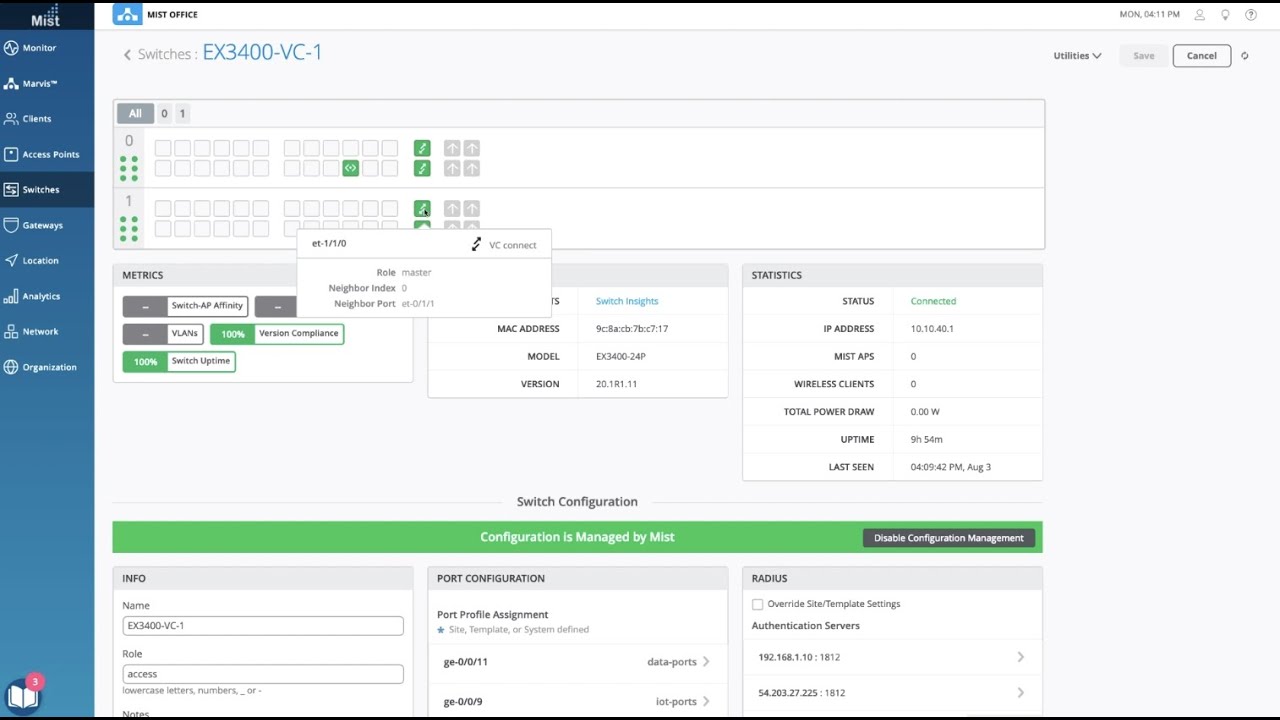The image size is (1280, 720).
Task: Click Switch Uptime 100% metric
Action: 179,361
